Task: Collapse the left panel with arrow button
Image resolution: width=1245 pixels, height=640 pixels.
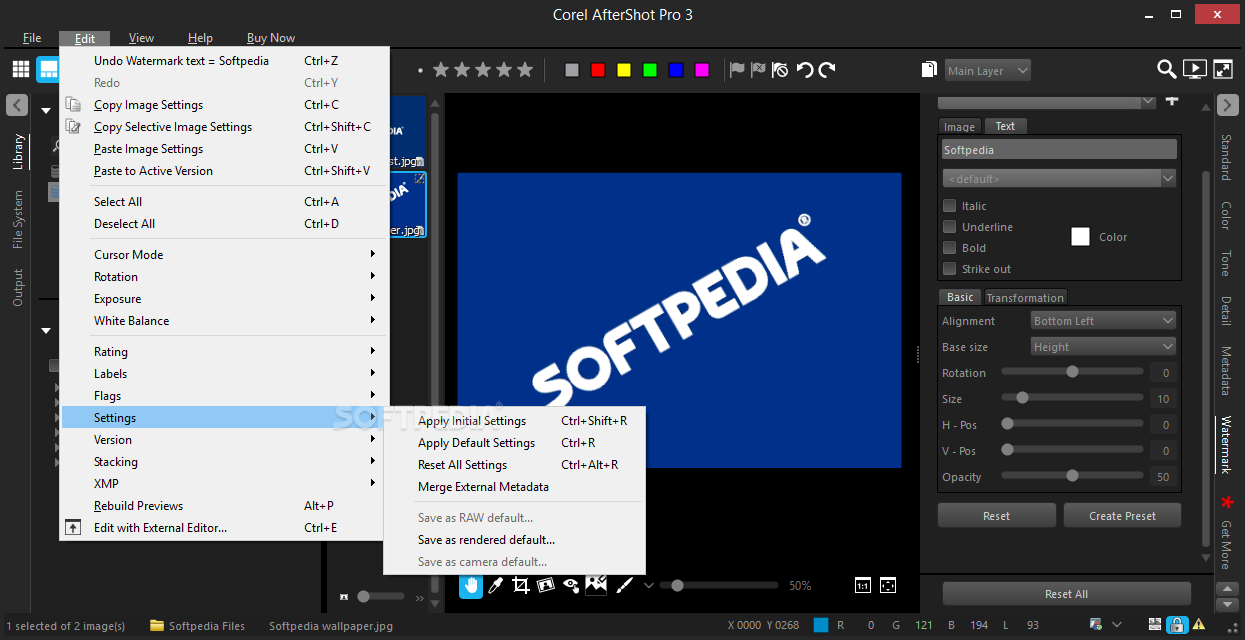Action: click(x=17, y=105)
